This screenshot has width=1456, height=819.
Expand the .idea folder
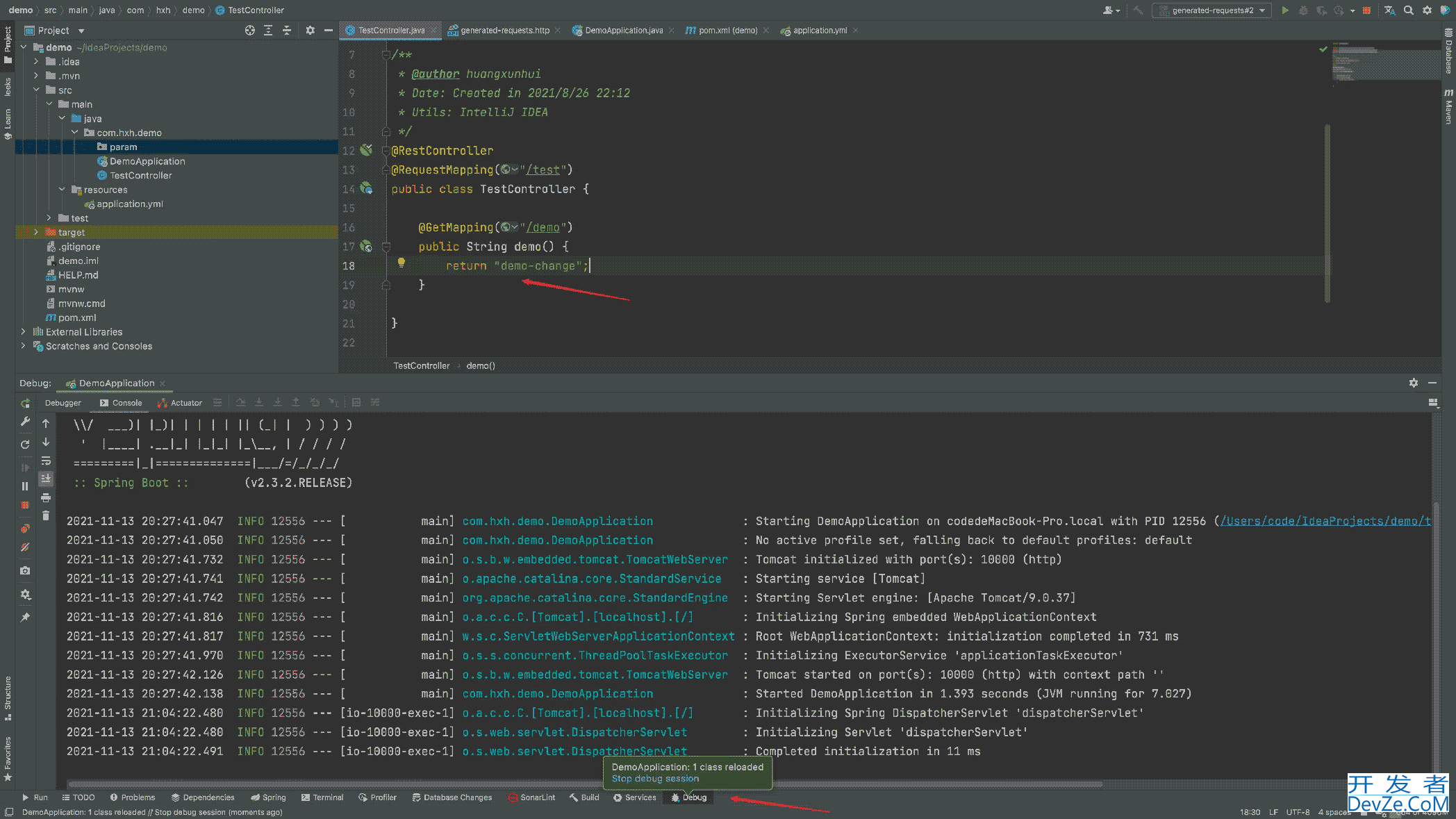tap(36, 62)
